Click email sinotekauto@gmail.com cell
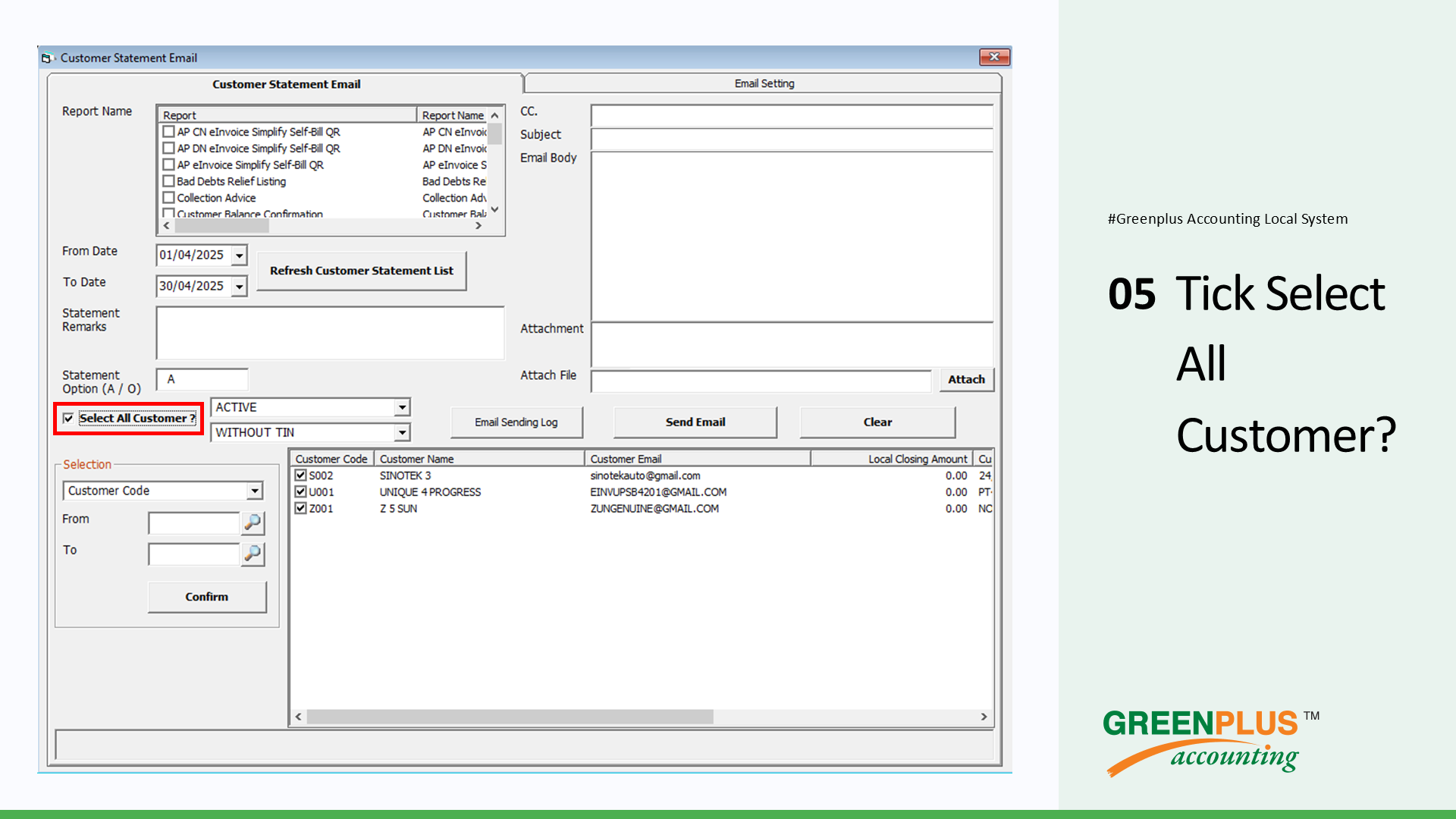 (645, 475)
